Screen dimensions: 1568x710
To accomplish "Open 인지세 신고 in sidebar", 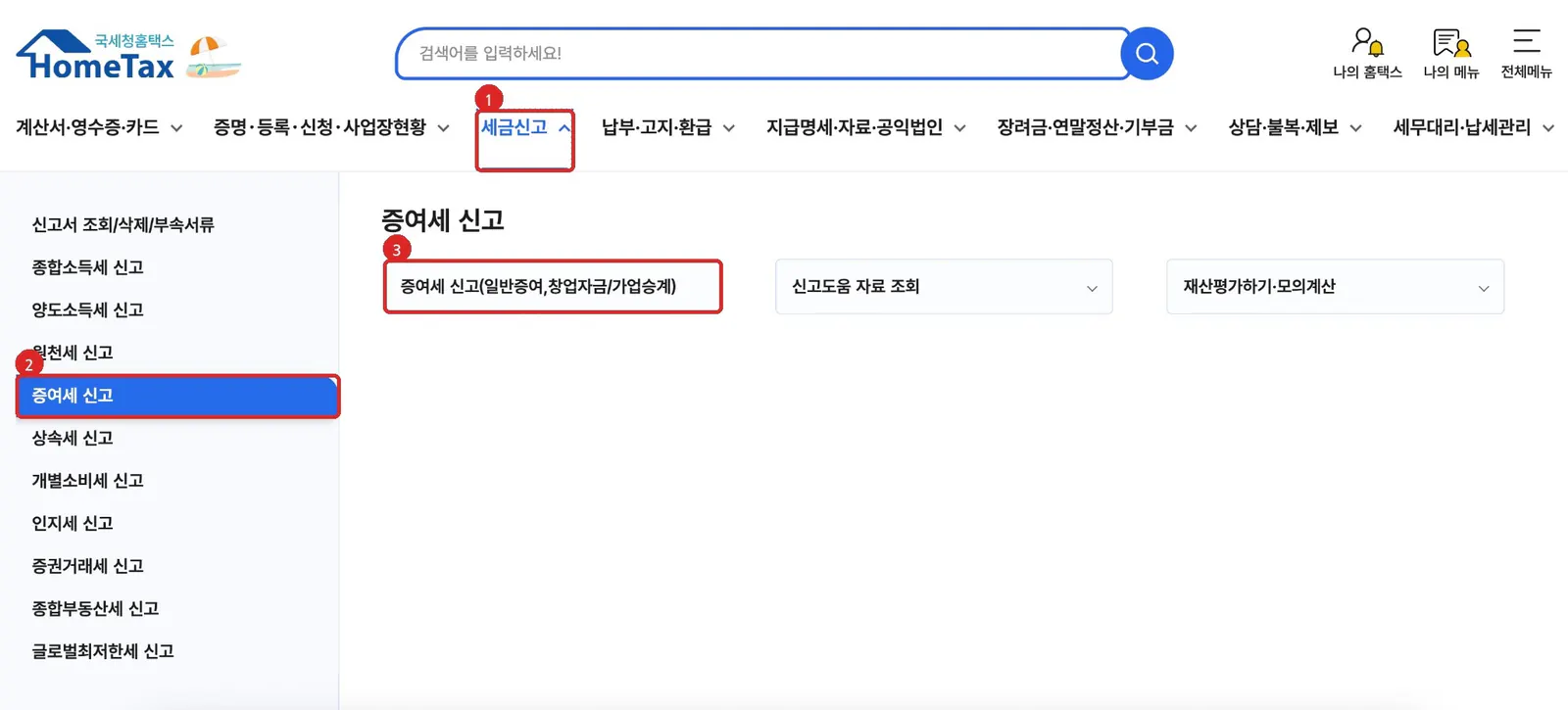I will [73, 523].
